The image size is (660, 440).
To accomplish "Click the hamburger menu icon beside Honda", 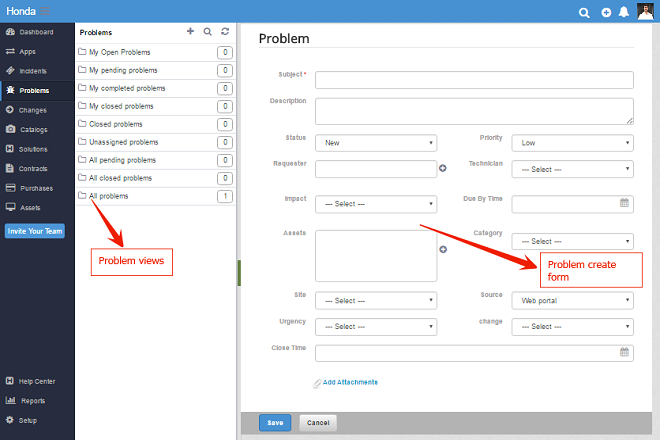I will click(45, 11).
